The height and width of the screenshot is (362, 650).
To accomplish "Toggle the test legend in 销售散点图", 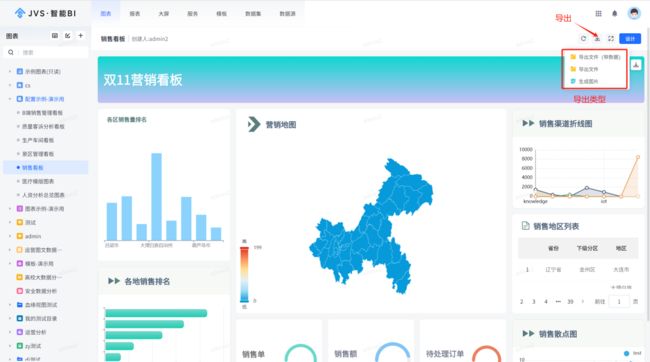I will (632, 353).
